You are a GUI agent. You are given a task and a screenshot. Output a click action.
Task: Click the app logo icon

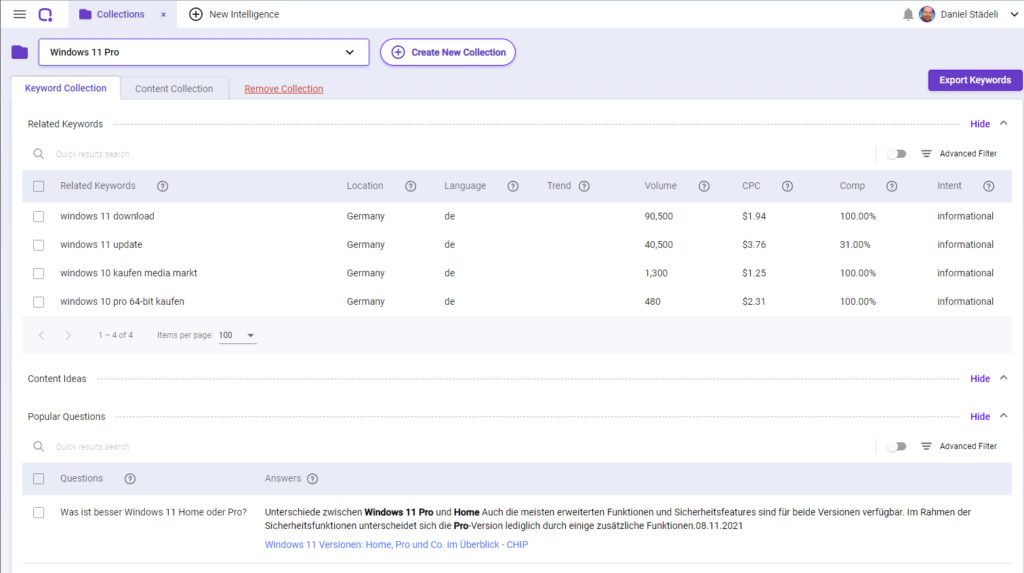[45, 14]
